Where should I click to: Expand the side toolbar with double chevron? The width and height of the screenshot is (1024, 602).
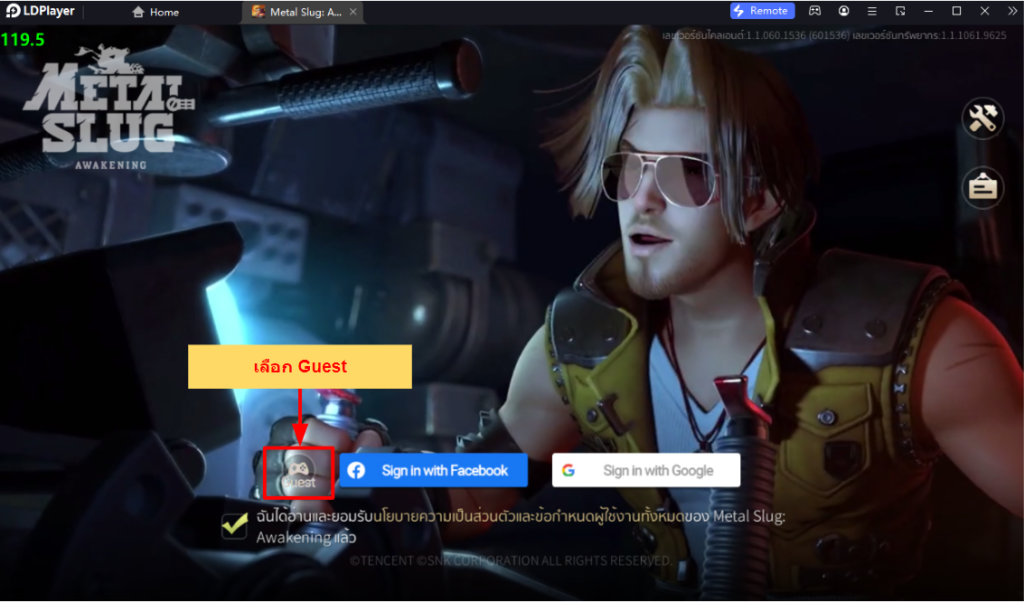(1011, 11)
